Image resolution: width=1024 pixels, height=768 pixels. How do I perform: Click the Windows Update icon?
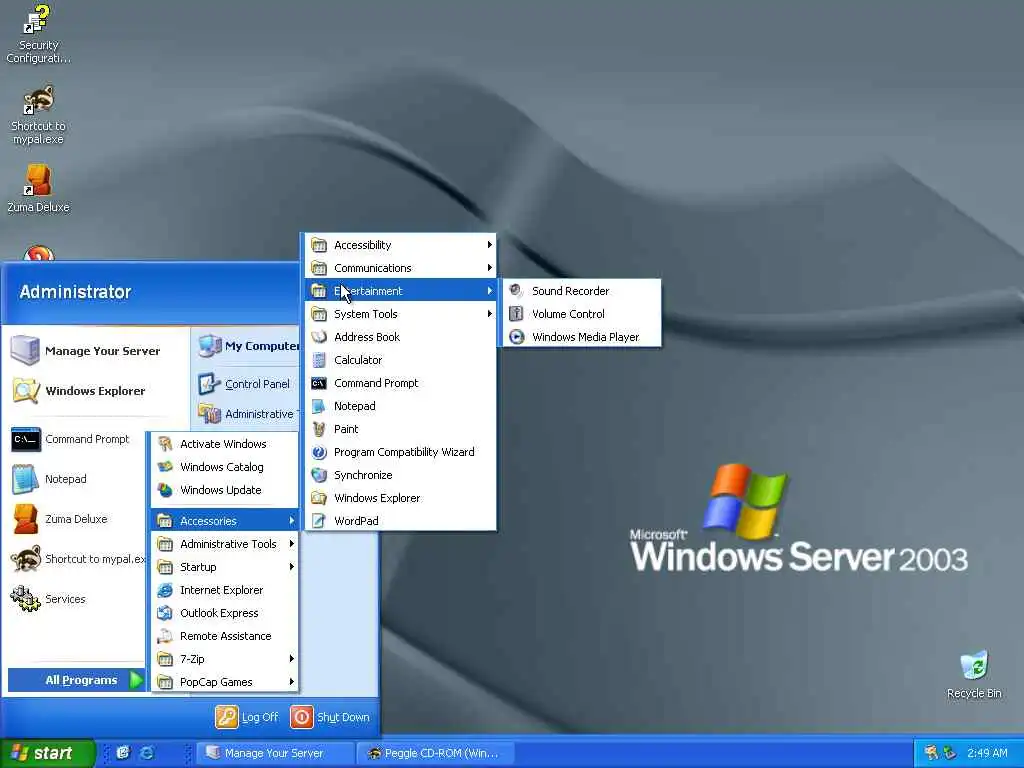click(165, 490)
